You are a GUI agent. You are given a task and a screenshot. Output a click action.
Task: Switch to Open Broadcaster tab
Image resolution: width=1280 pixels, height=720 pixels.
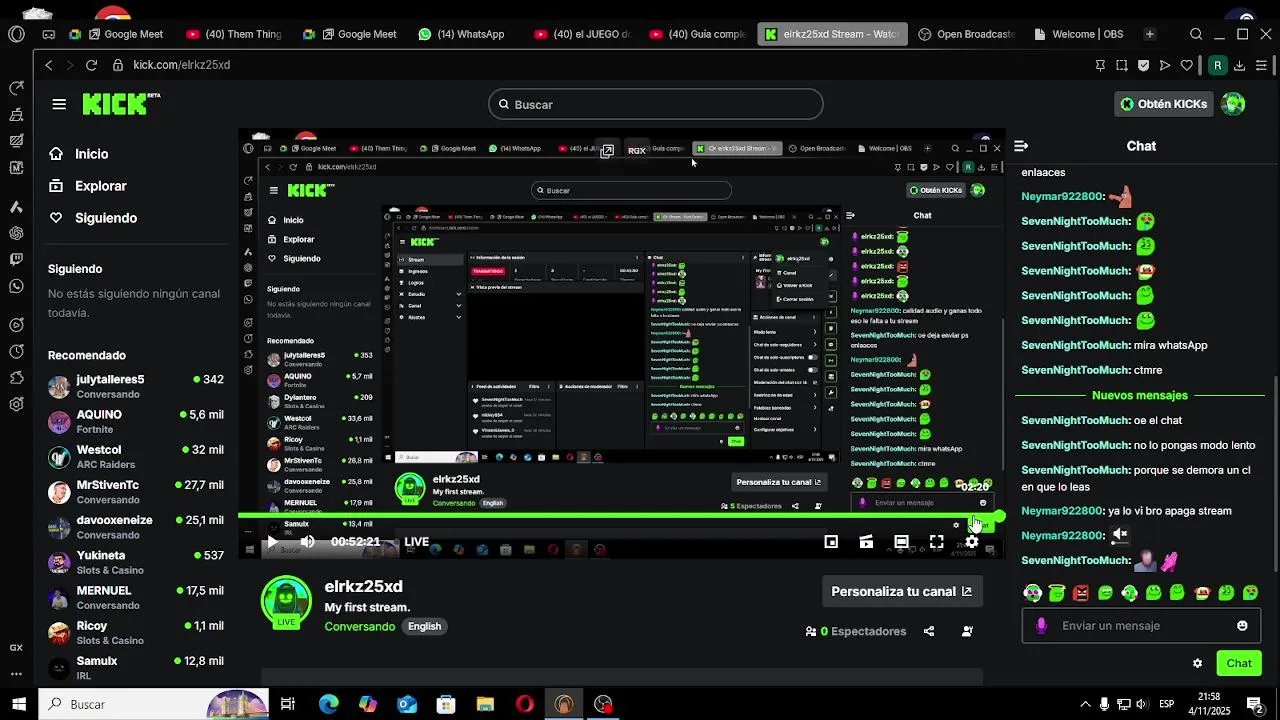click(966, 34)
